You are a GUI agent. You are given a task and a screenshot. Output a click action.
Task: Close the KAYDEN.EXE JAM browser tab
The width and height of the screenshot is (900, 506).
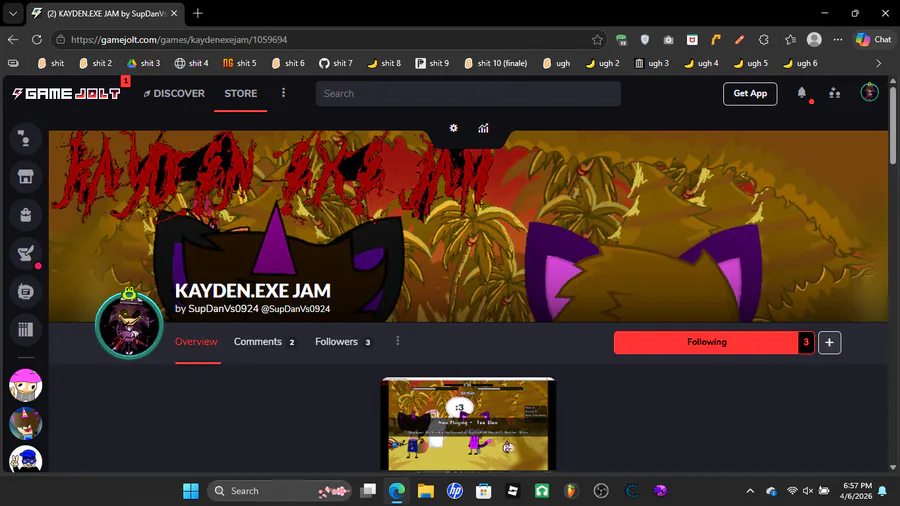[174, 13]
